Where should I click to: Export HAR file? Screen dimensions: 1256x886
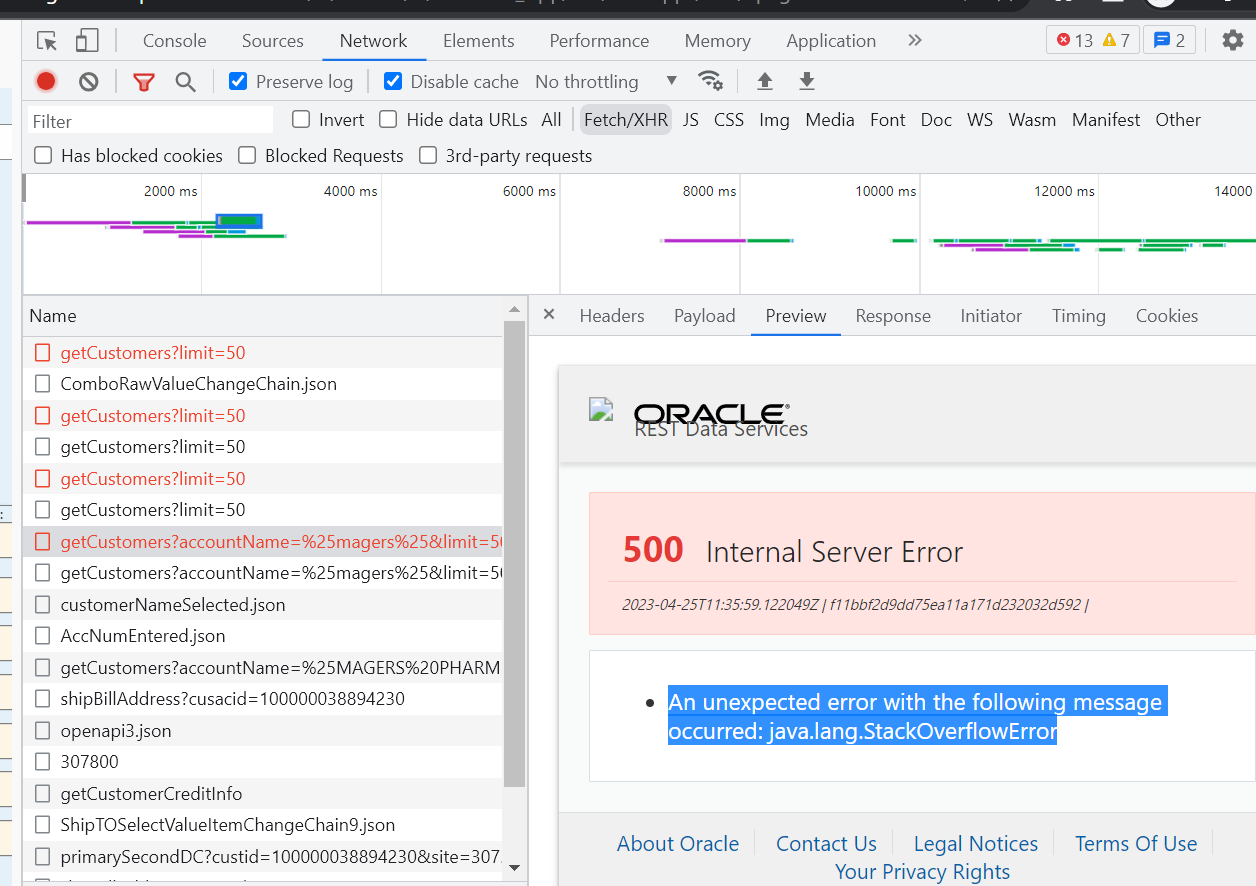806,82
